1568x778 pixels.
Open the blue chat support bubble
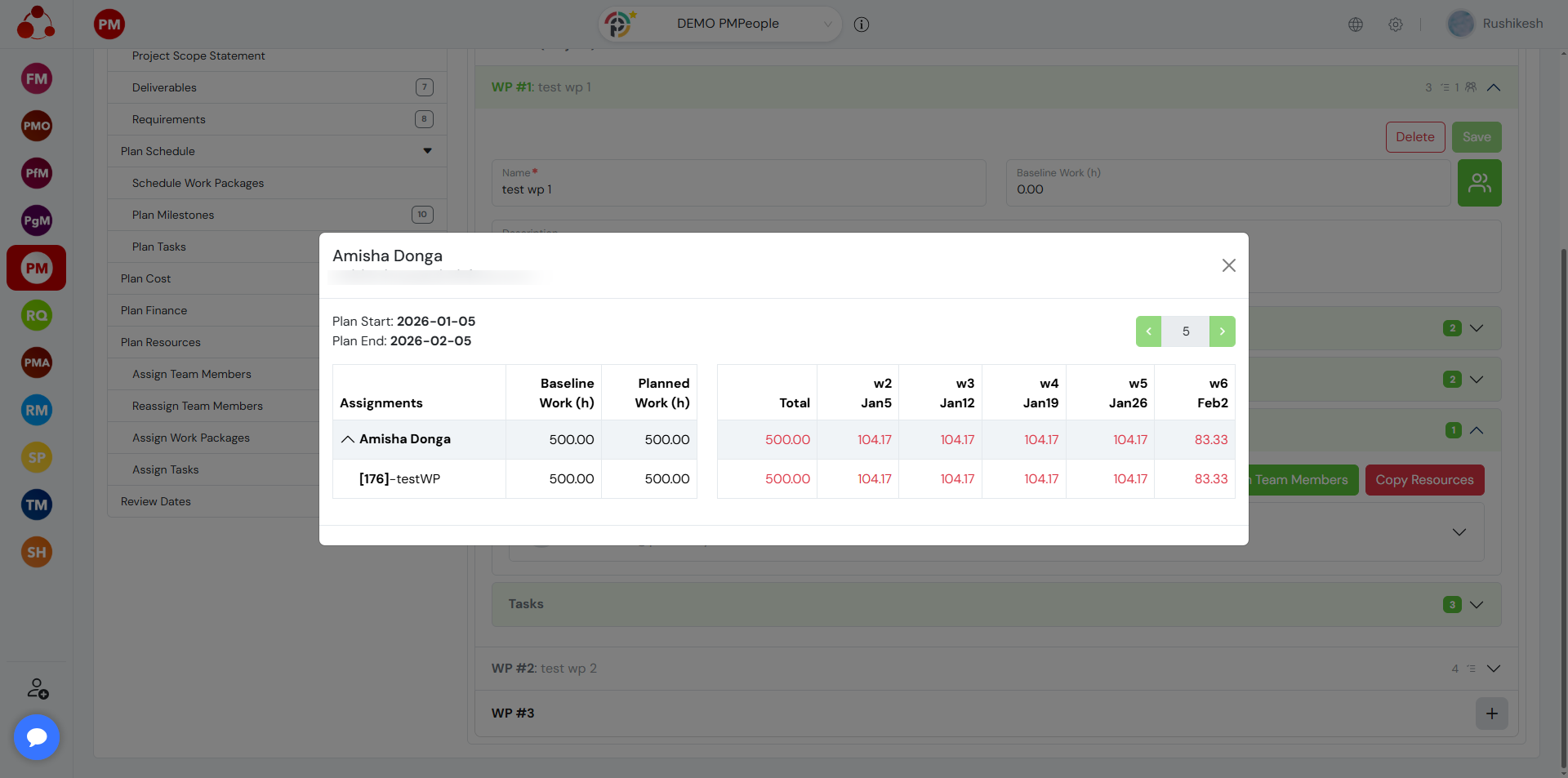pyautogui.click(x=37, y=737)
